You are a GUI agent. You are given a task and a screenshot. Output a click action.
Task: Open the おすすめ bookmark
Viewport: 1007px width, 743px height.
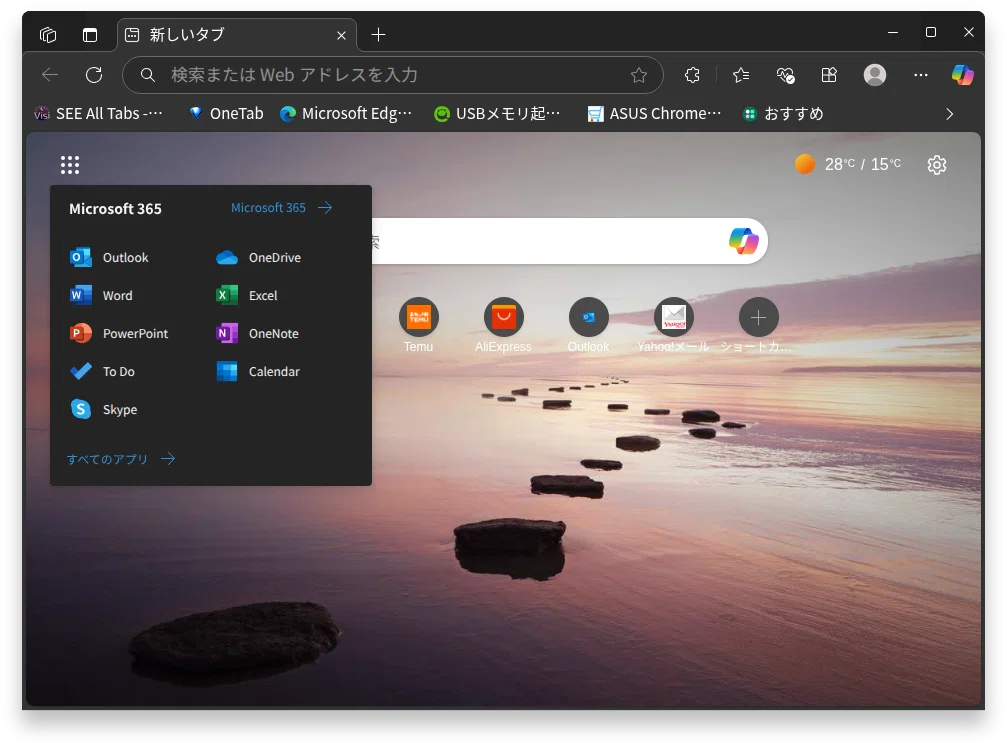[783, 114]
